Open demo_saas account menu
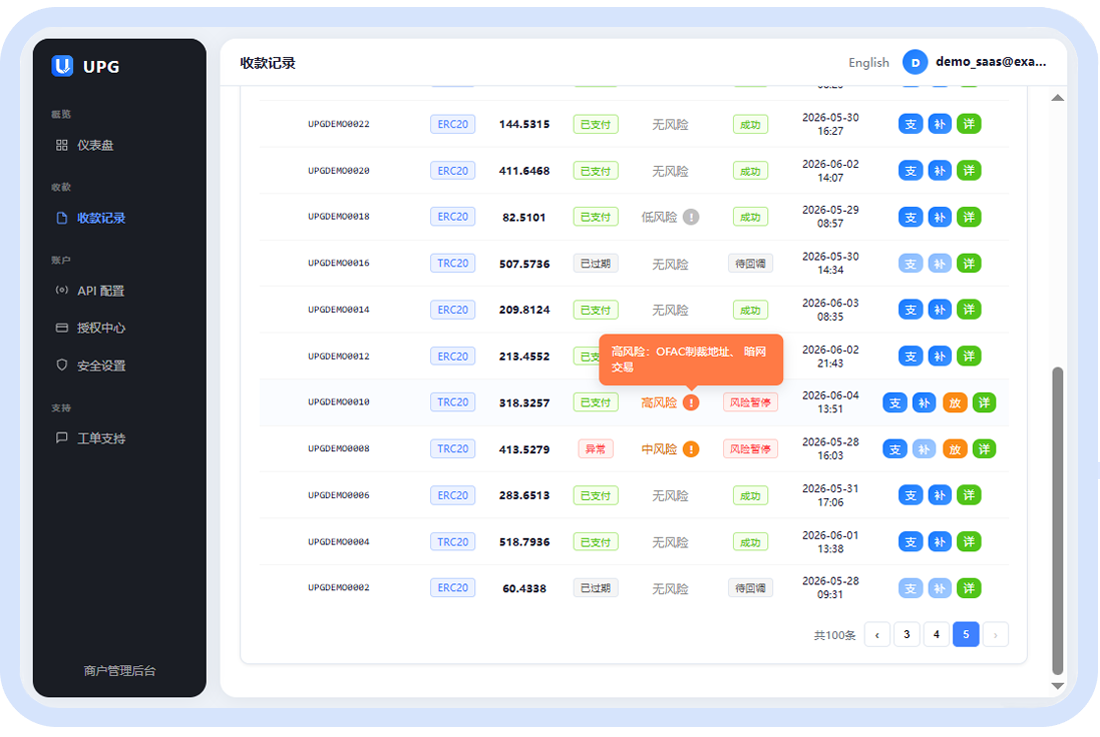The height and width of the screenshot is (737, 1100). point(991,62)
